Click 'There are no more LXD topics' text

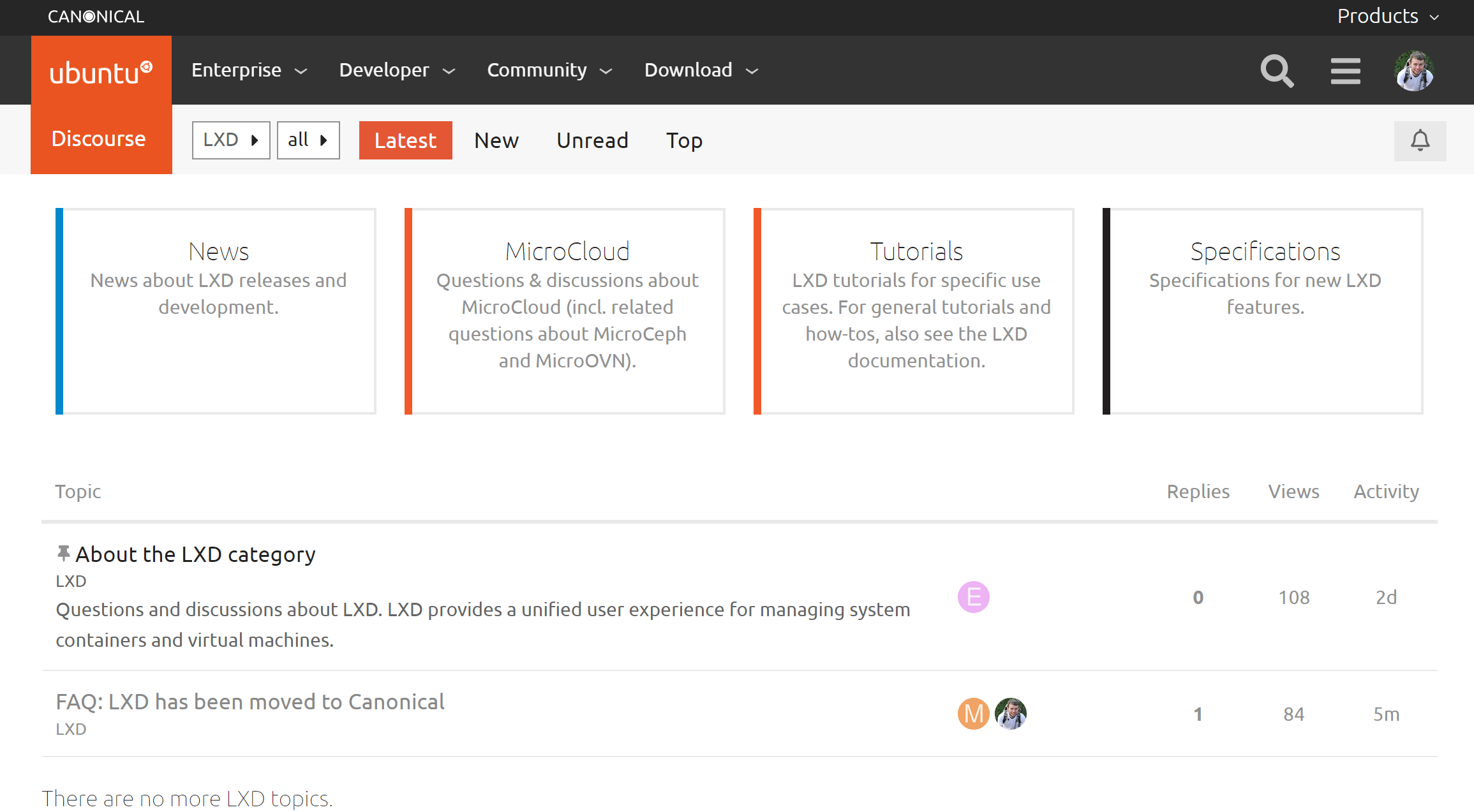(187, 799)
